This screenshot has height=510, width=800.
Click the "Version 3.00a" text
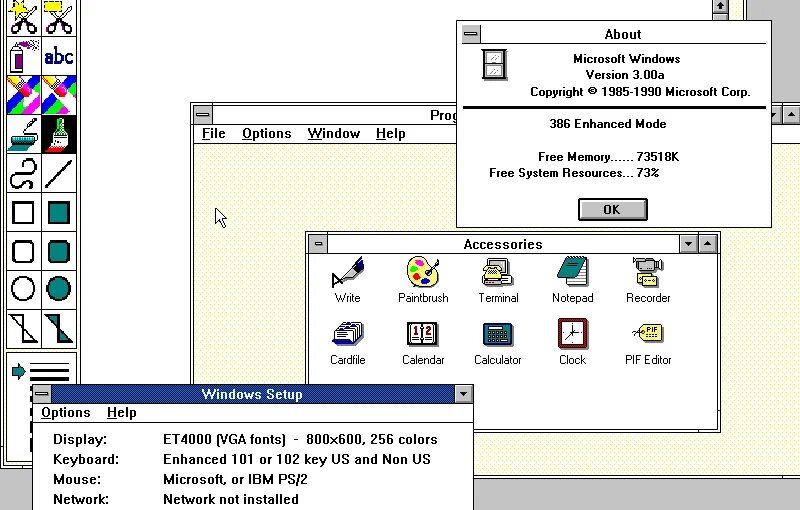coord(625,75)
